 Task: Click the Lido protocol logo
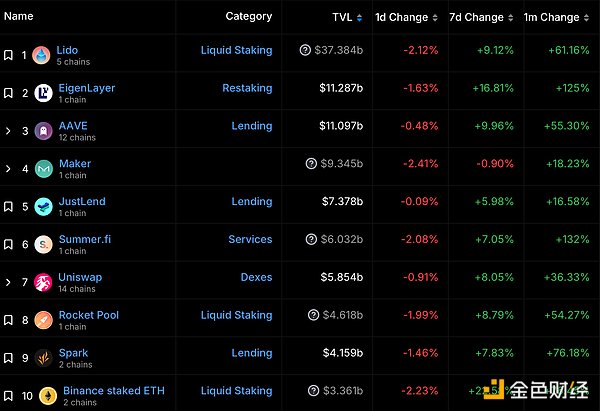41,55
